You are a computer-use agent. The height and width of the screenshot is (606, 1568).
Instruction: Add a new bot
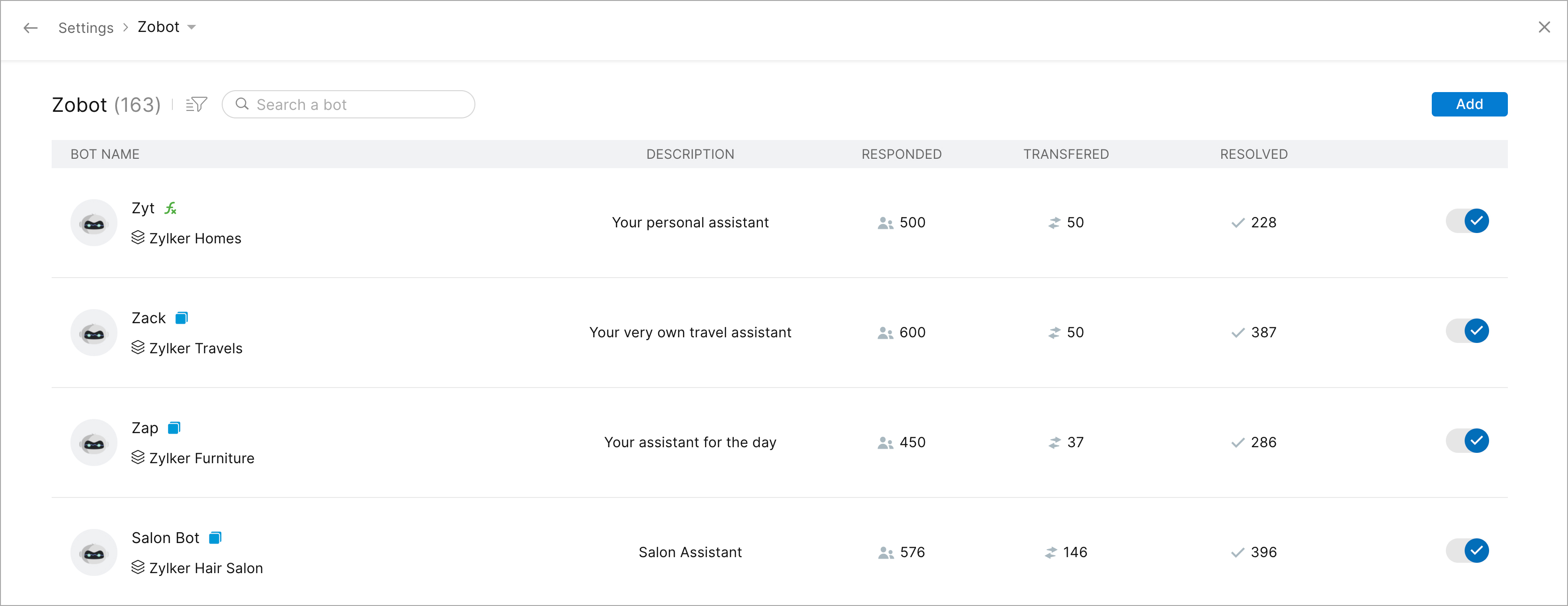pos(1469,104)
